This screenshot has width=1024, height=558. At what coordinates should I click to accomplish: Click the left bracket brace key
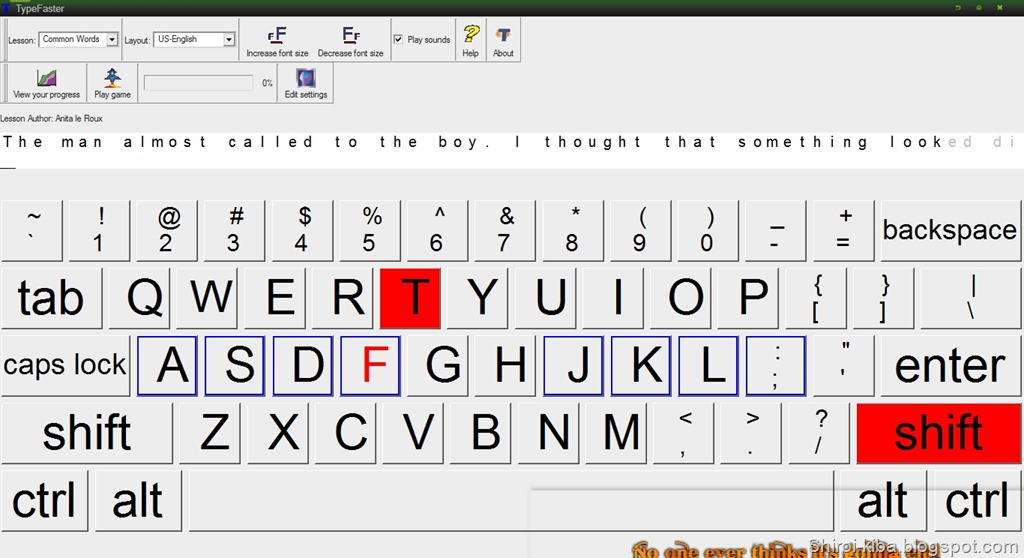coord(816,298)
